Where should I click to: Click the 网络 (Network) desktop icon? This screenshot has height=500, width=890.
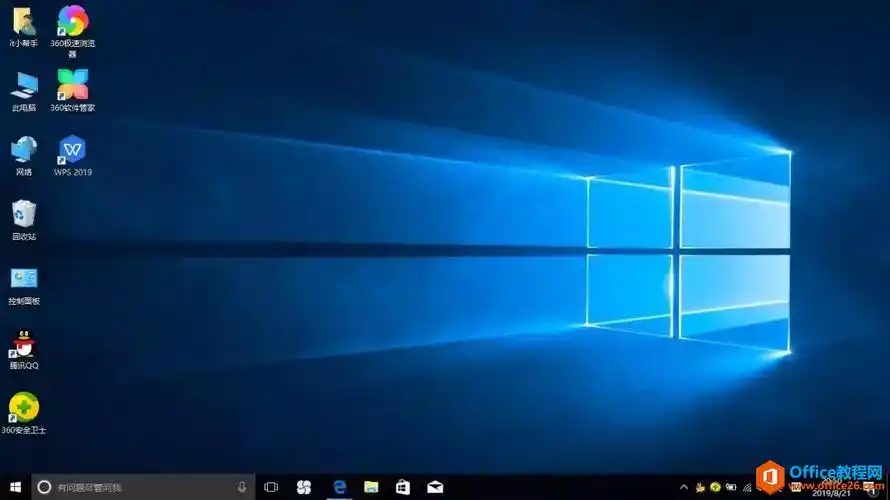[23, 150]
